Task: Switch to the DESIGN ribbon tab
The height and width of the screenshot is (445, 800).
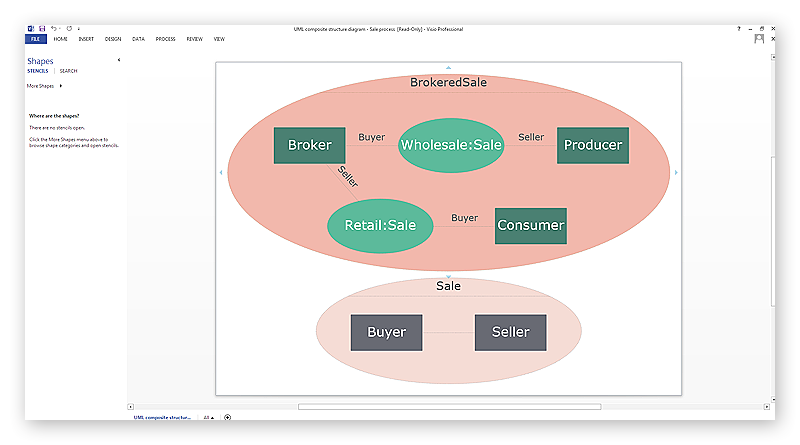Action: pos(113,39)
